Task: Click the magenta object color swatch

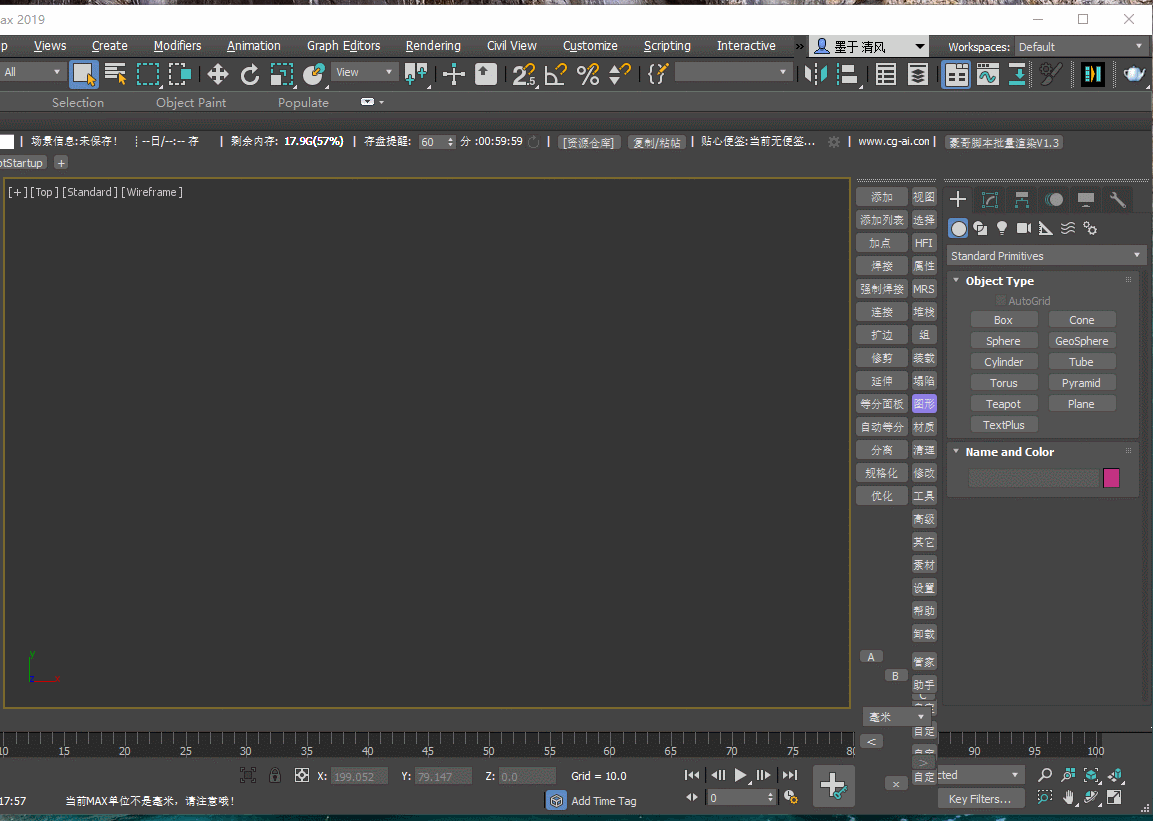Action: click(x=1111, y=478)
